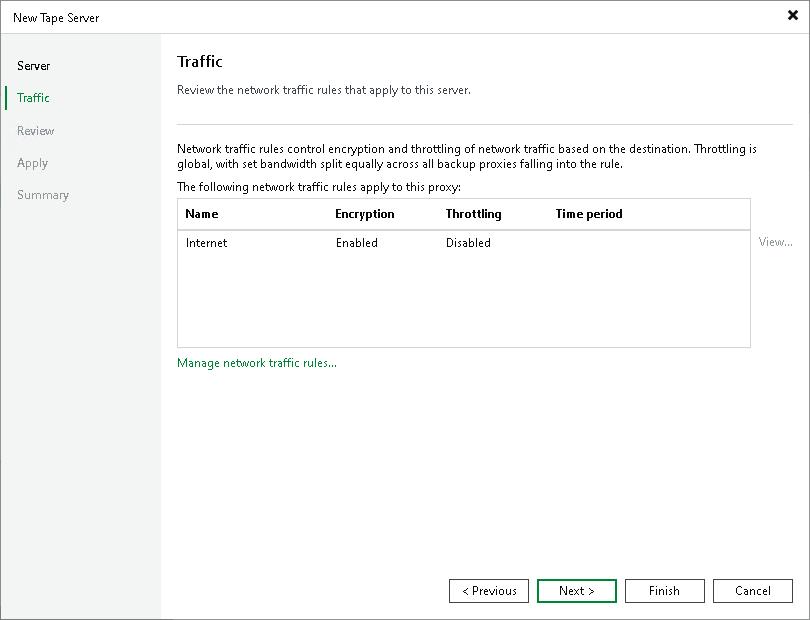Go to the Server wizard step
Screen dimensions: 810x620
click(34, 66)
